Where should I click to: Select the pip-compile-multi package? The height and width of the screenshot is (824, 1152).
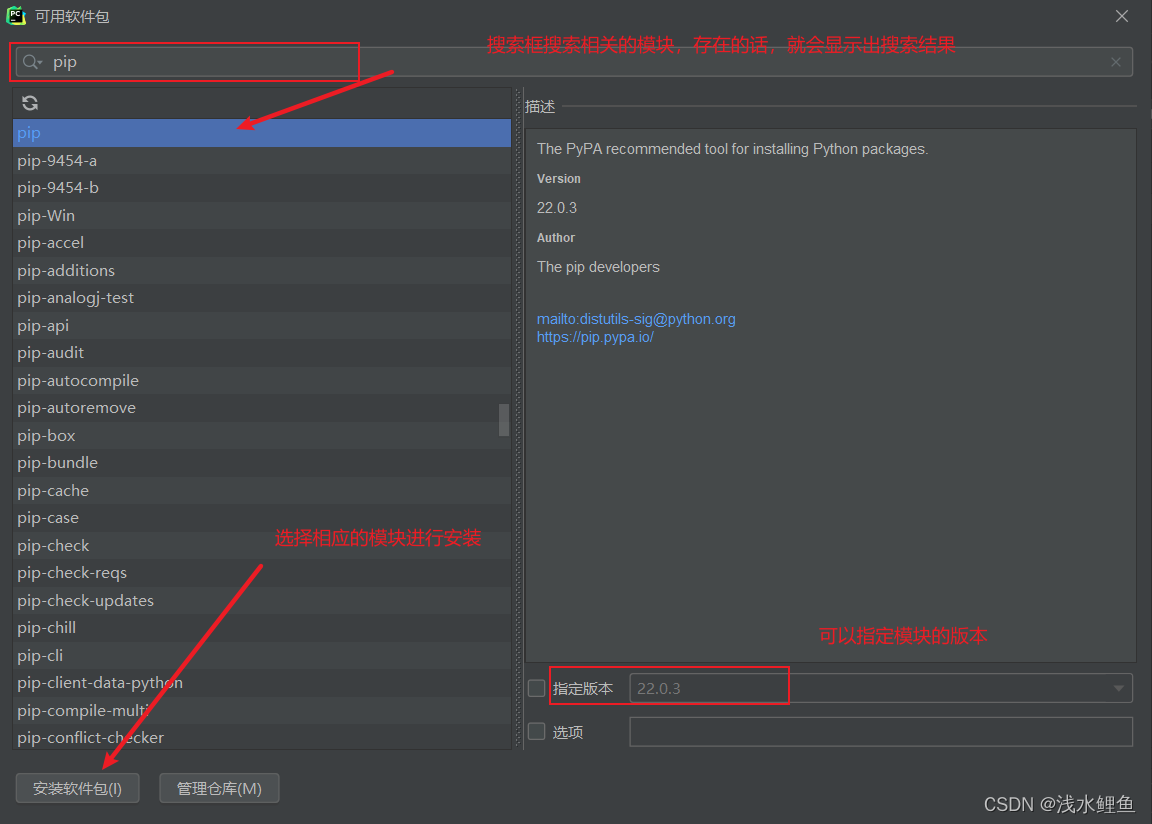coord(262,710)
